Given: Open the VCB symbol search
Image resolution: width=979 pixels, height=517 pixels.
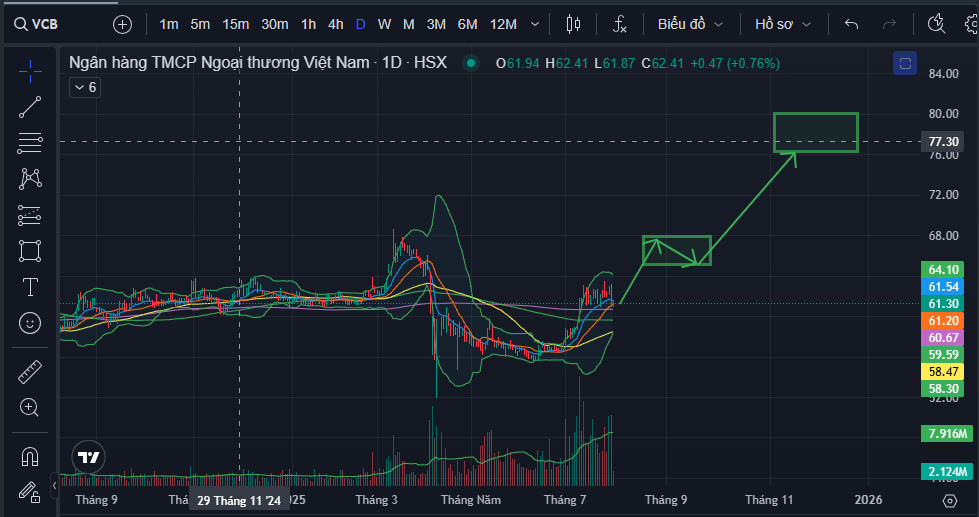Looking at the screenshot, I should point(36,24).
